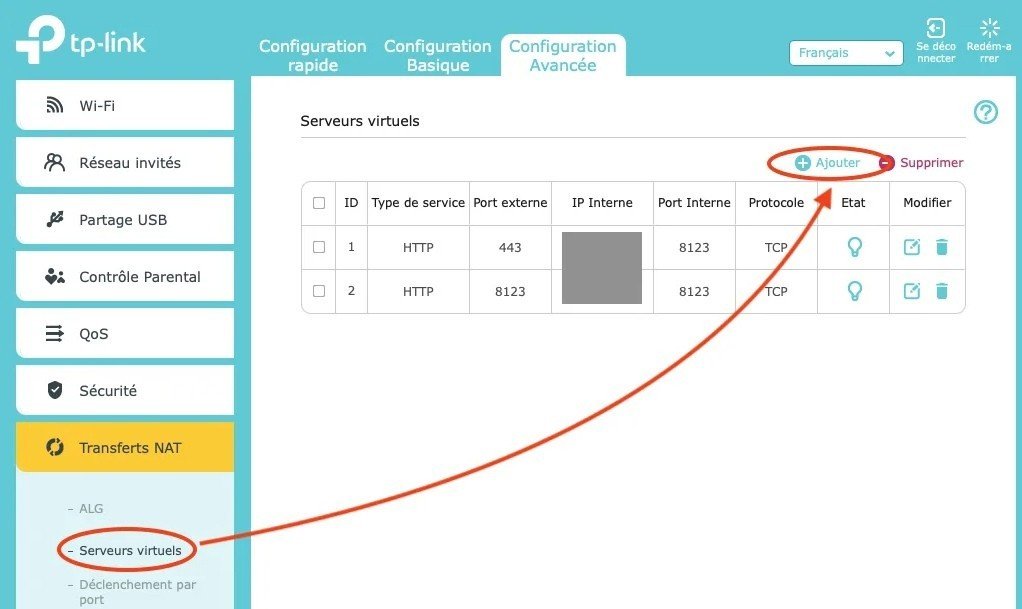Click the Etat column header
The height and width of the screenshot is (609, 1022).
(x=853, y=203)
